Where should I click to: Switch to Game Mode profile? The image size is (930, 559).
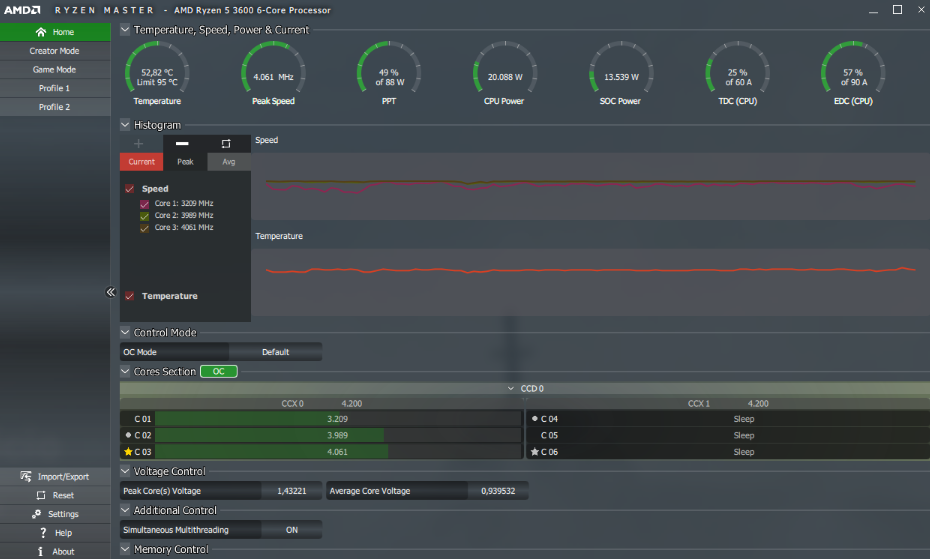(55, 69)
